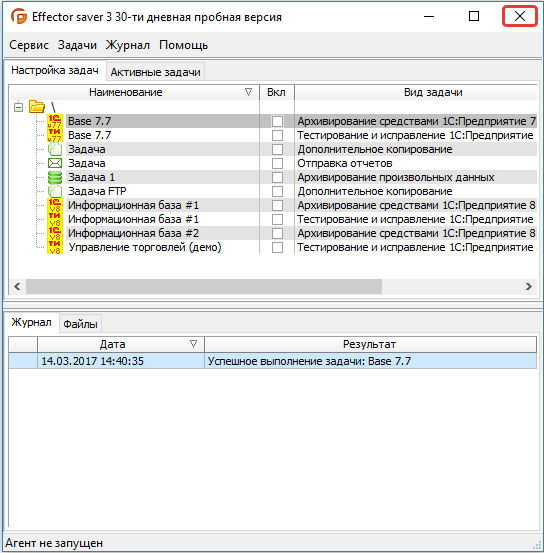This screenshot has height=553, width=544.
Task: Open the Задачи menu
Action: point(77,45)
